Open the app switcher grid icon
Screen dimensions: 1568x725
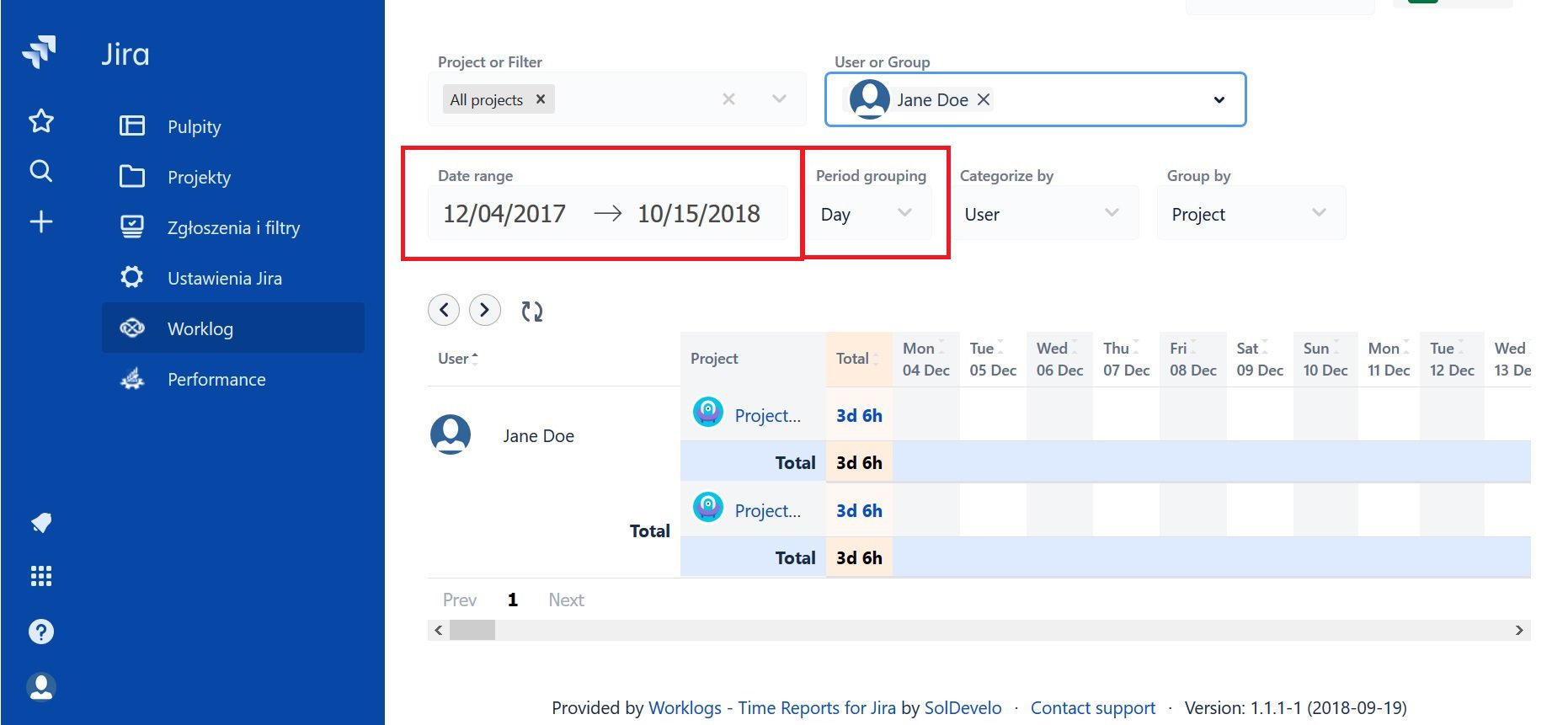[x=41, y=576]
